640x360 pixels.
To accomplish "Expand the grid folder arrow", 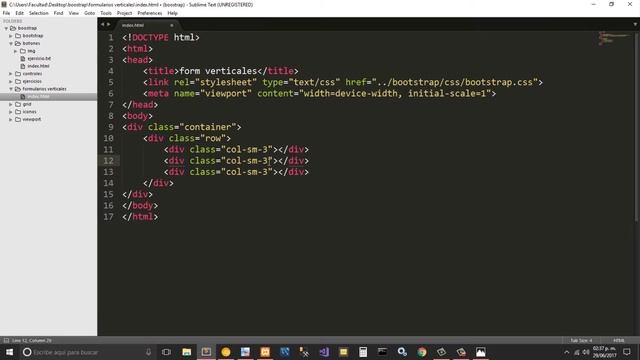I will (11, 104).
